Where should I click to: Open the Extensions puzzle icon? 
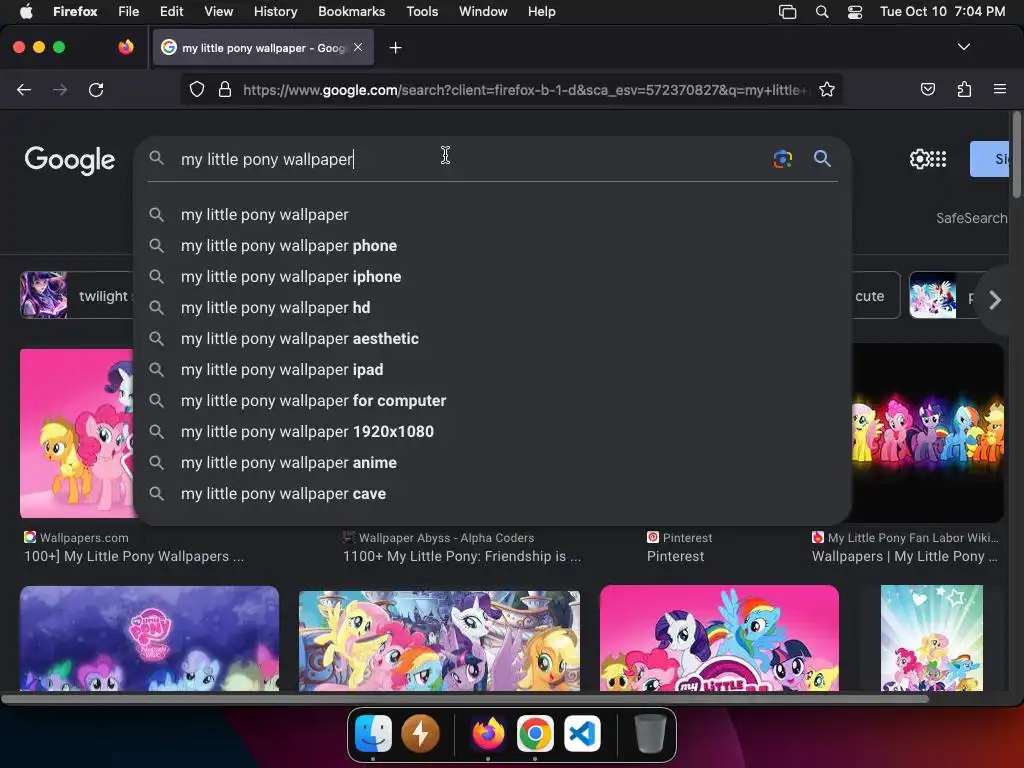tap(964, 89)
